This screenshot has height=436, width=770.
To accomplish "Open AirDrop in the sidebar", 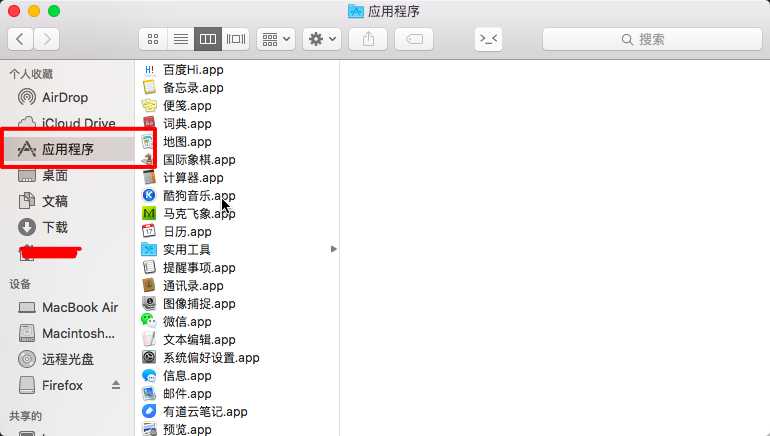I will coord(66,97).
